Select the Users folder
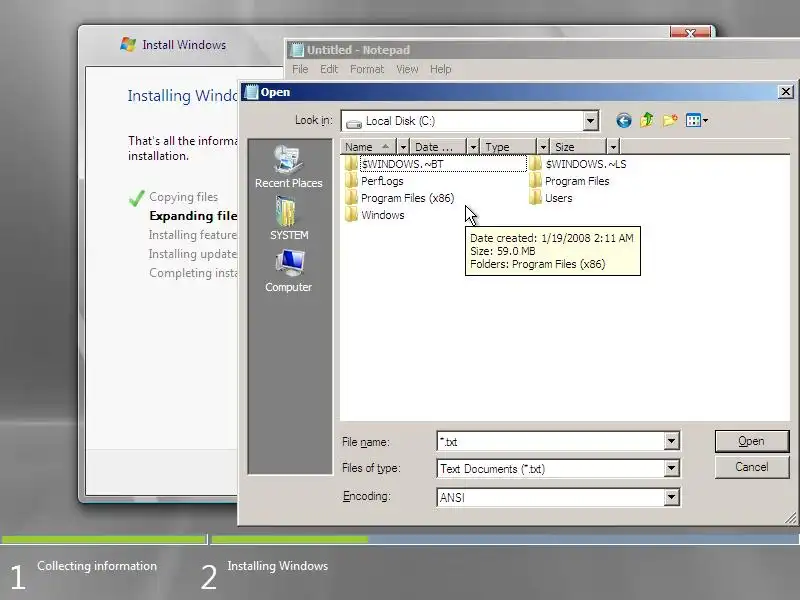 tap(551, 198)
